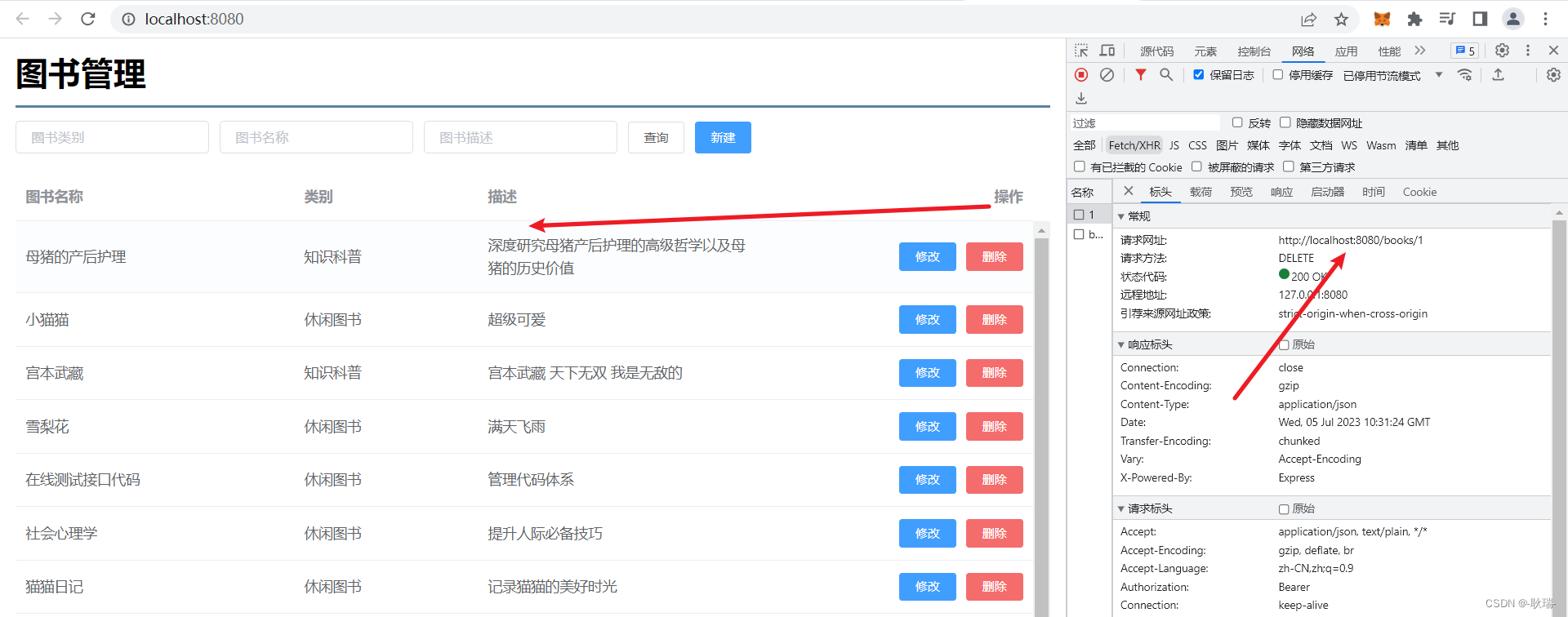The image size is (1568, 617).
Task: Toggle the network filter funnel icon
Action: coord(1141,75)
